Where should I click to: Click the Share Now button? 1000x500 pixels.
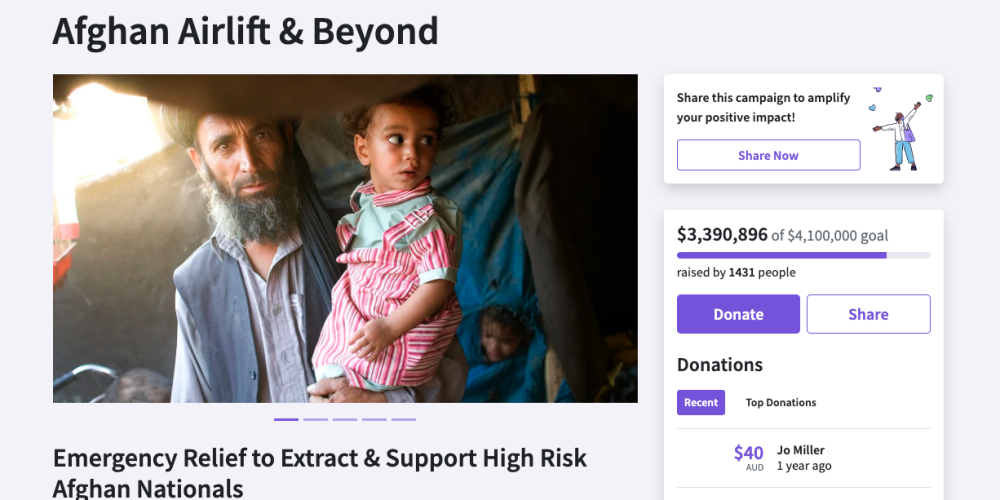[x=768, y=155]
